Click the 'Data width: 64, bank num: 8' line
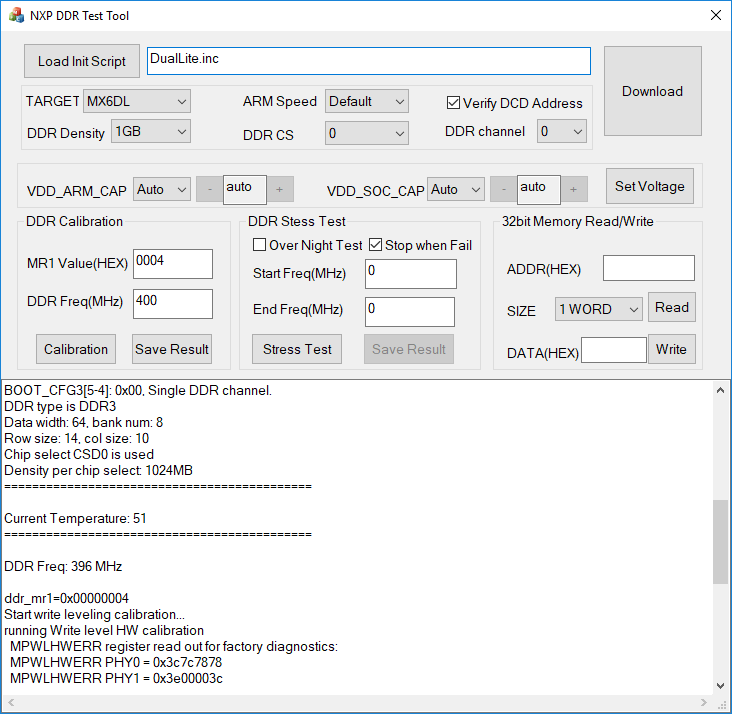This screenshot has width=732, height=714. click(84, 422)
